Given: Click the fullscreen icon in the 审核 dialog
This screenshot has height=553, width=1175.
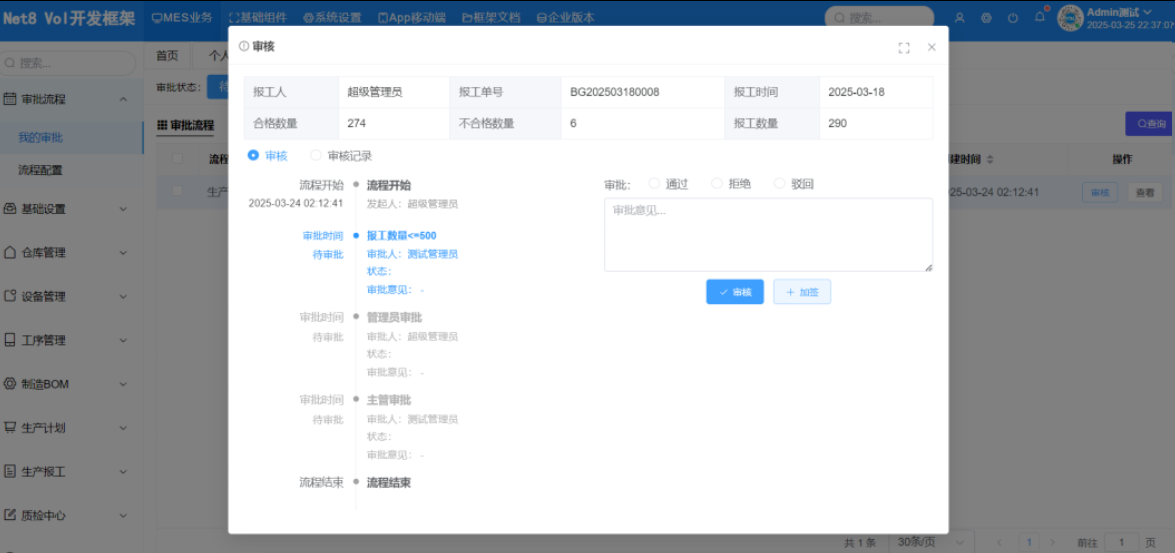Looking at the screenshot, I should pos(904,47).
